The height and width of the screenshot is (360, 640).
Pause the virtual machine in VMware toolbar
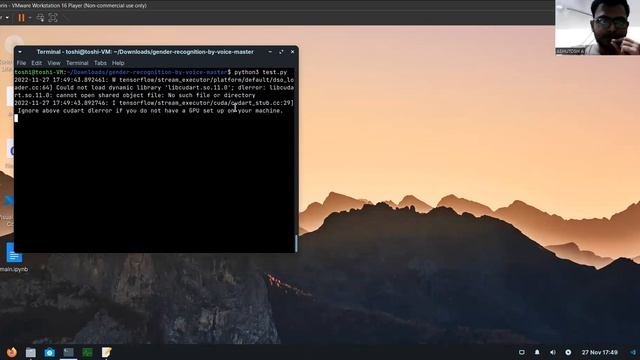tap(21, 18)
